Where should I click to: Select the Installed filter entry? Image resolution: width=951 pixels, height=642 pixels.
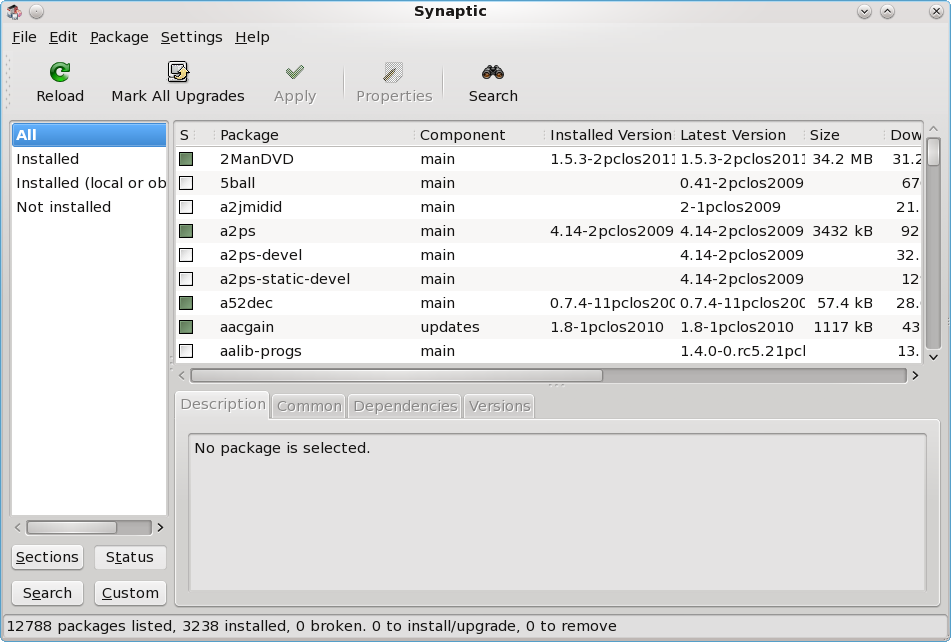click(x=89, y=159)
